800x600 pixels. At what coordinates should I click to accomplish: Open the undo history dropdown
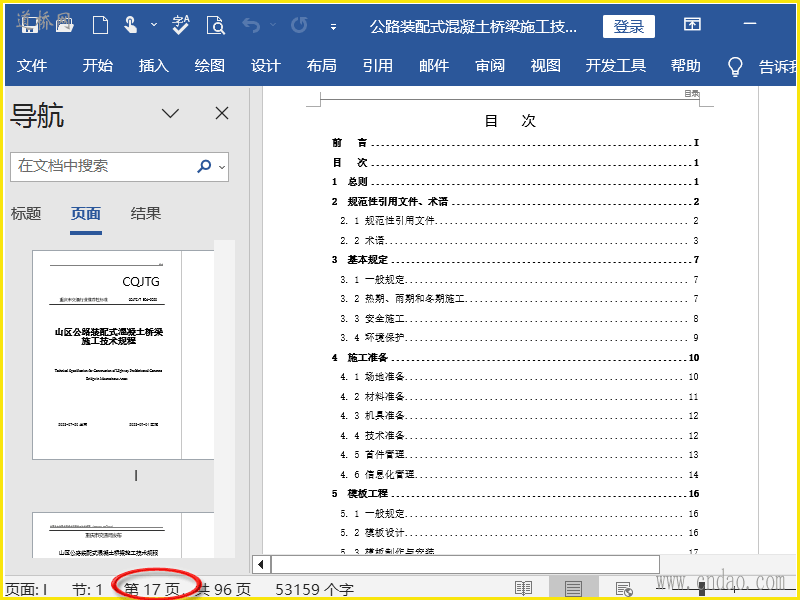tap(273, 24)
